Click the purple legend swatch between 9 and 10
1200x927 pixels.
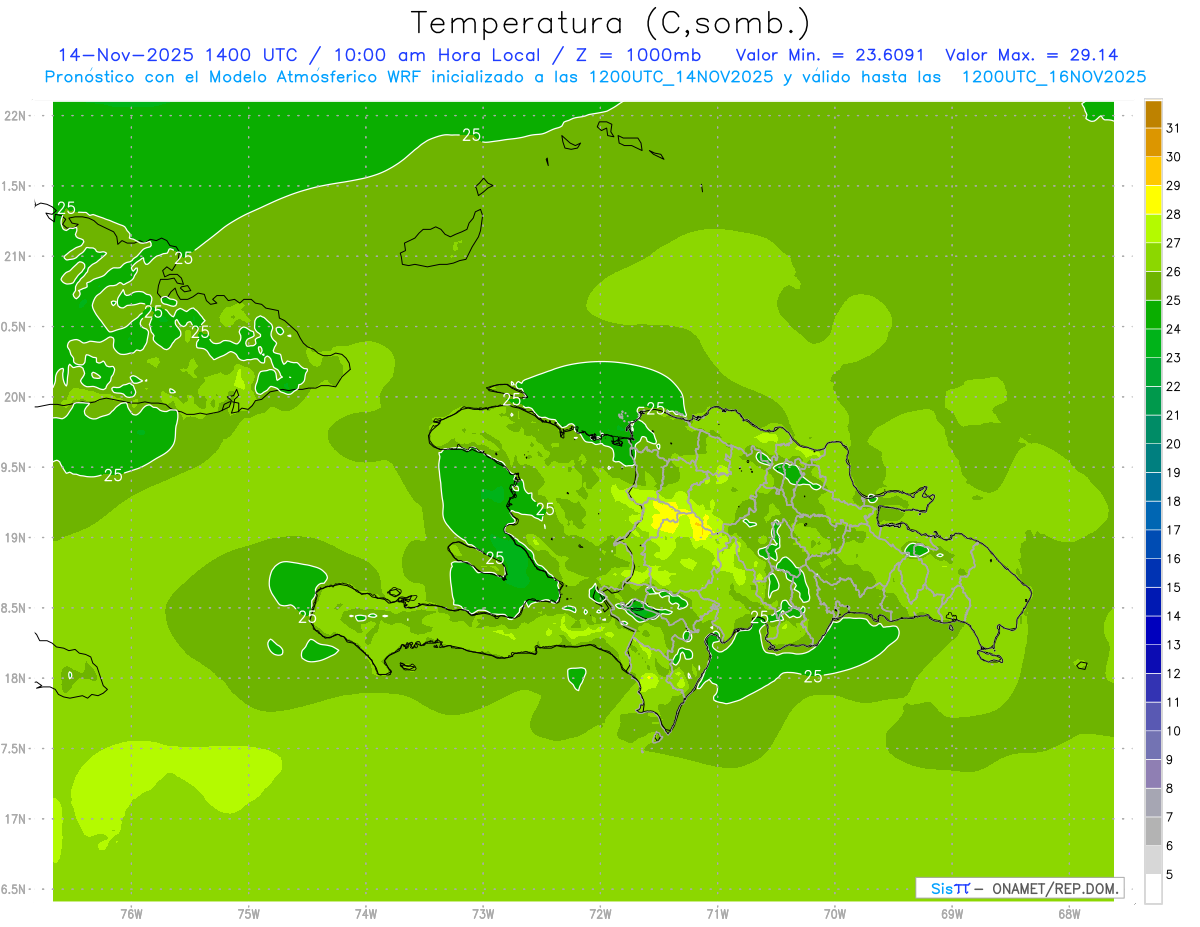1153,745
